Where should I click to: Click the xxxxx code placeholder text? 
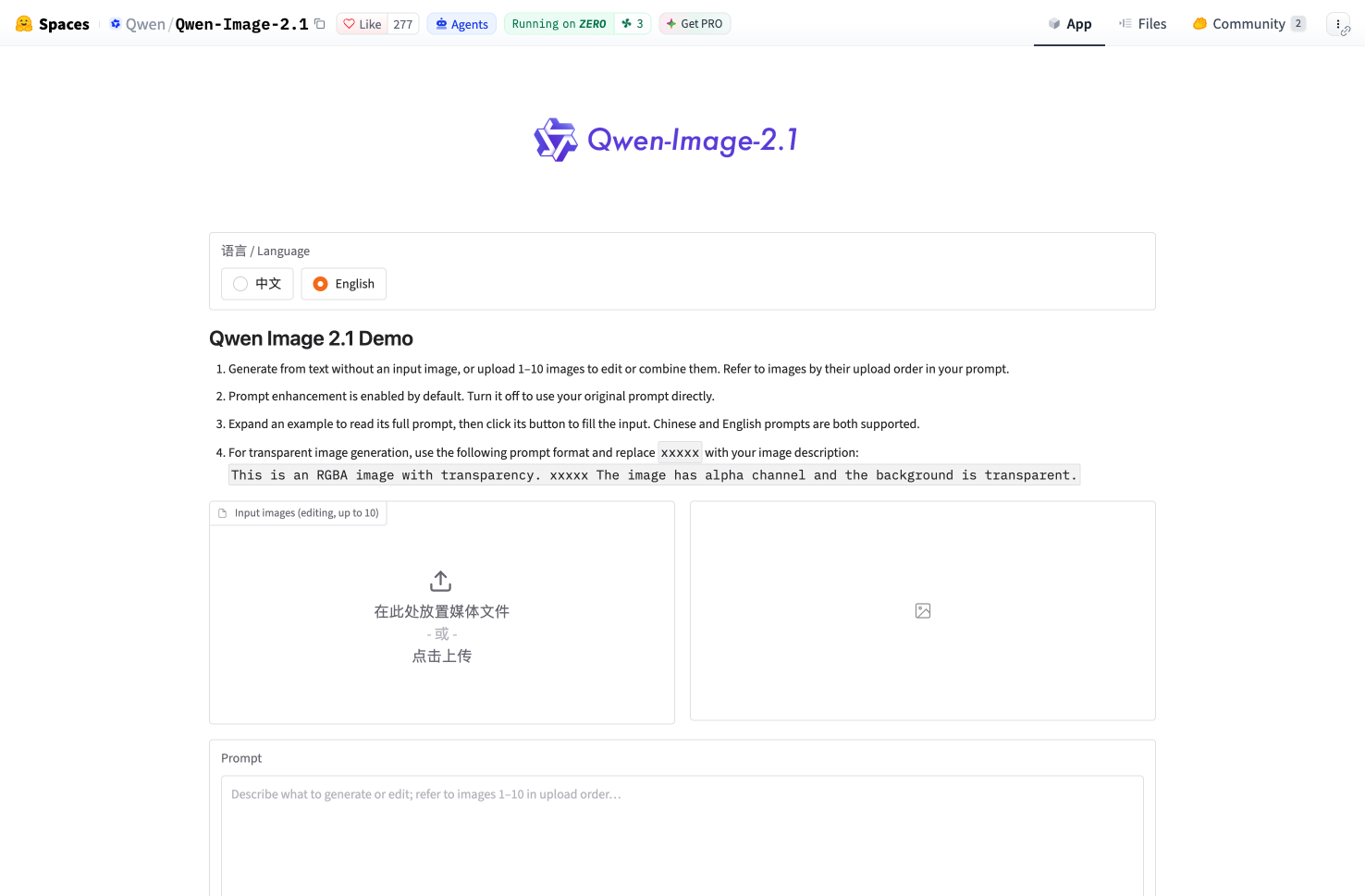680,452
